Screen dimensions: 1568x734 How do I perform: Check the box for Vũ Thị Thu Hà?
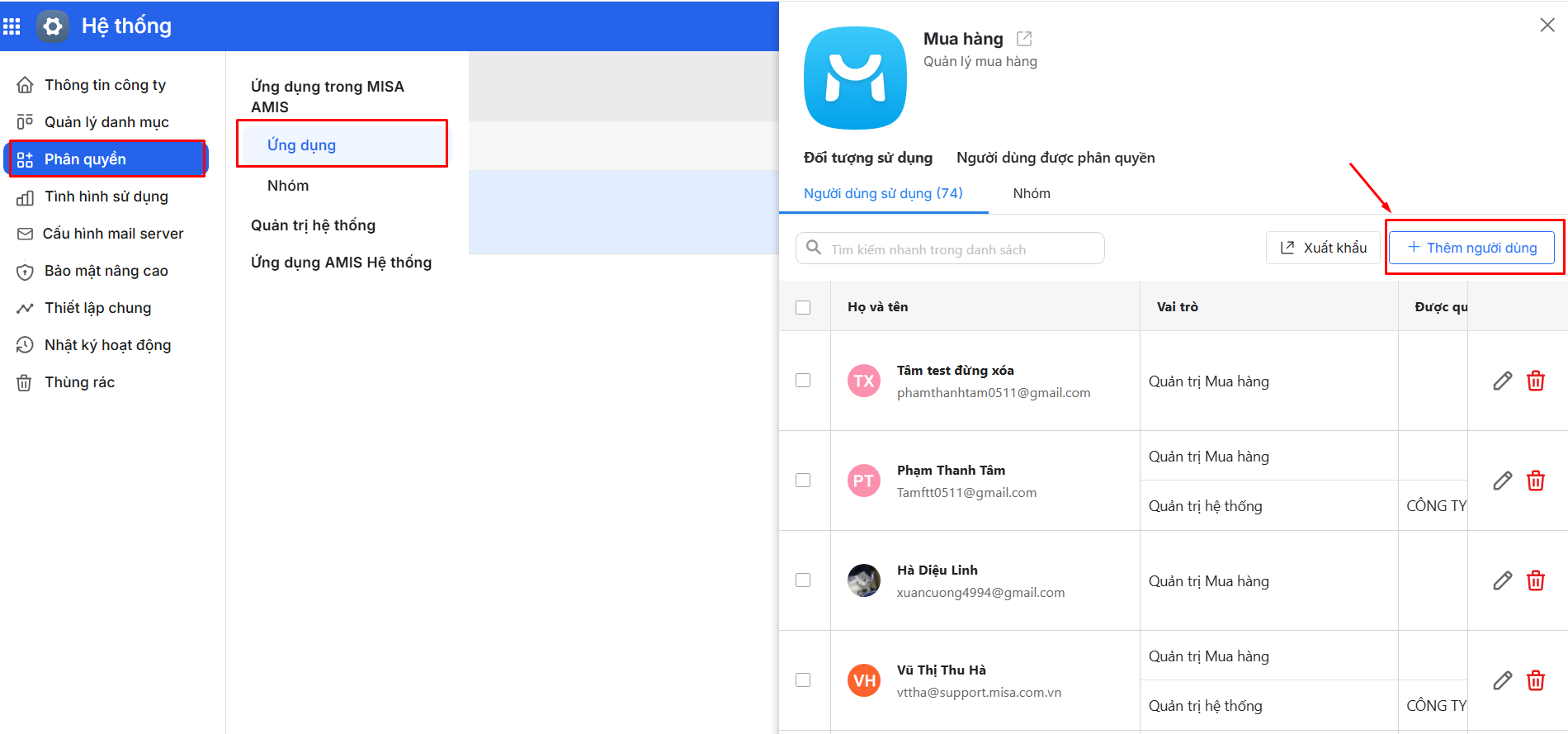[803, 680]
